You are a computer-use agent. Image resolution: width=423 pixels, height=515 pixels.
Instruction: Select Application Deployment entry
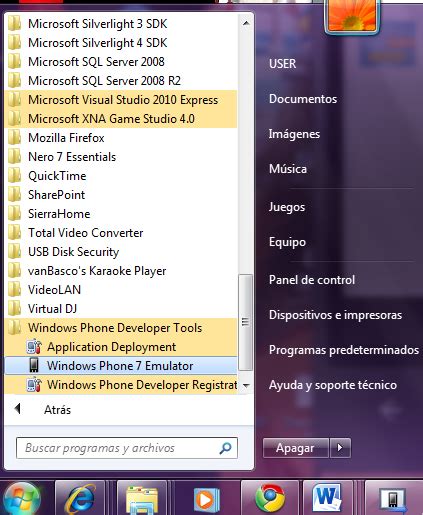pos(121,347)
